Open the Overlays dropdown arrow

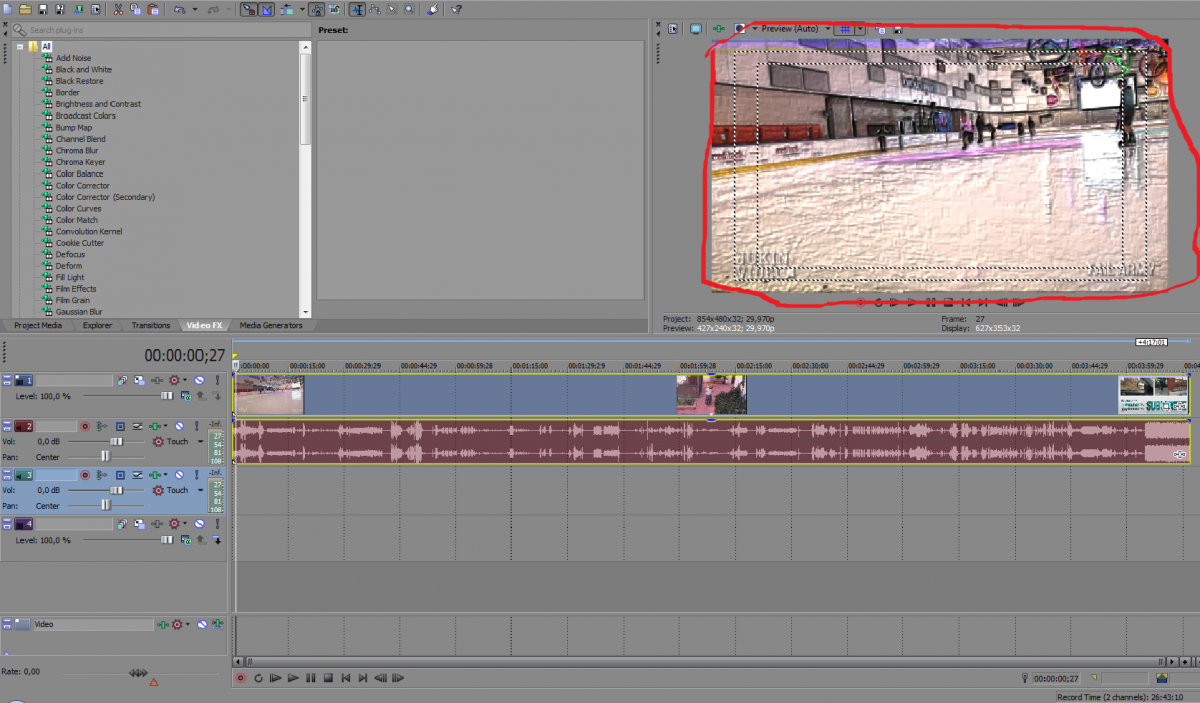click(861, 29)
